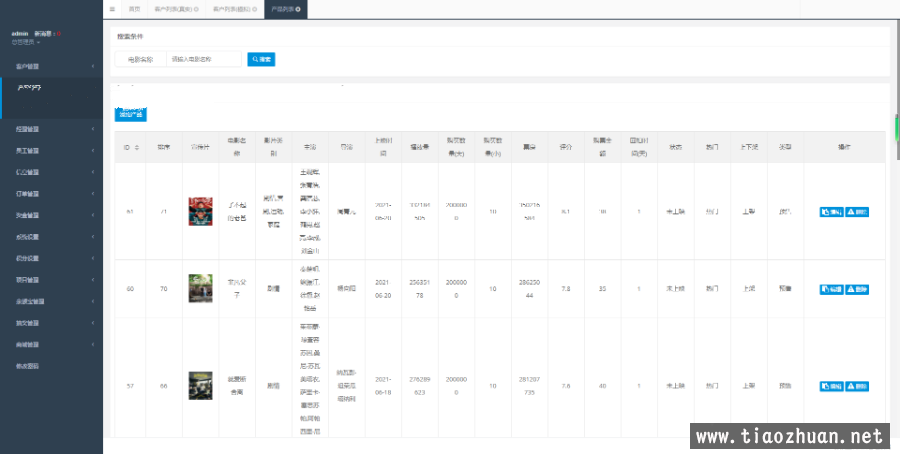Close the active 产品列表 tab

pos(298,9)
